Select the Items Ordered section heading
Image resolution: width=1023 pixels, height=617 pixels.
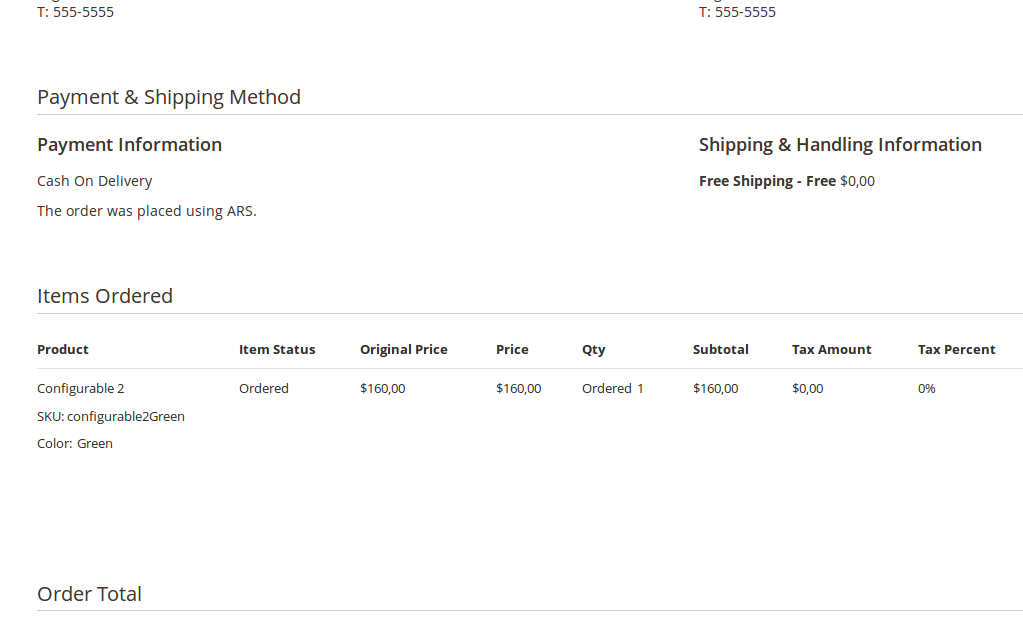(x=104, y=296)
